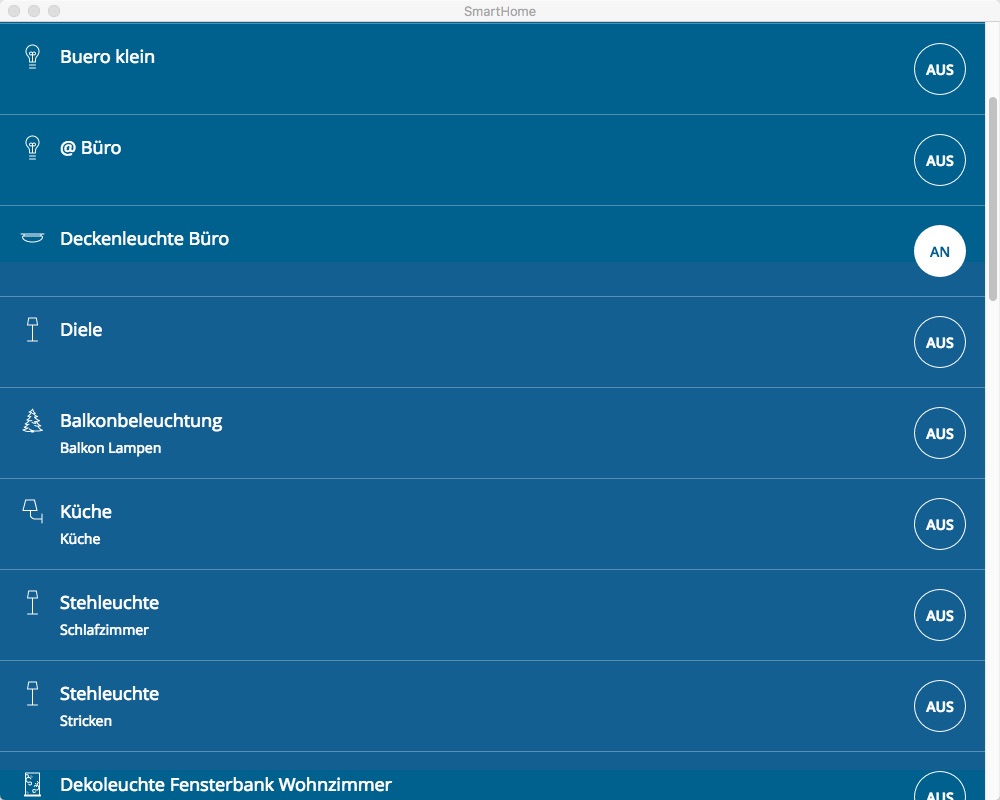Select the ceiling lamp icon for Deckenleuchte Büro

32,238
